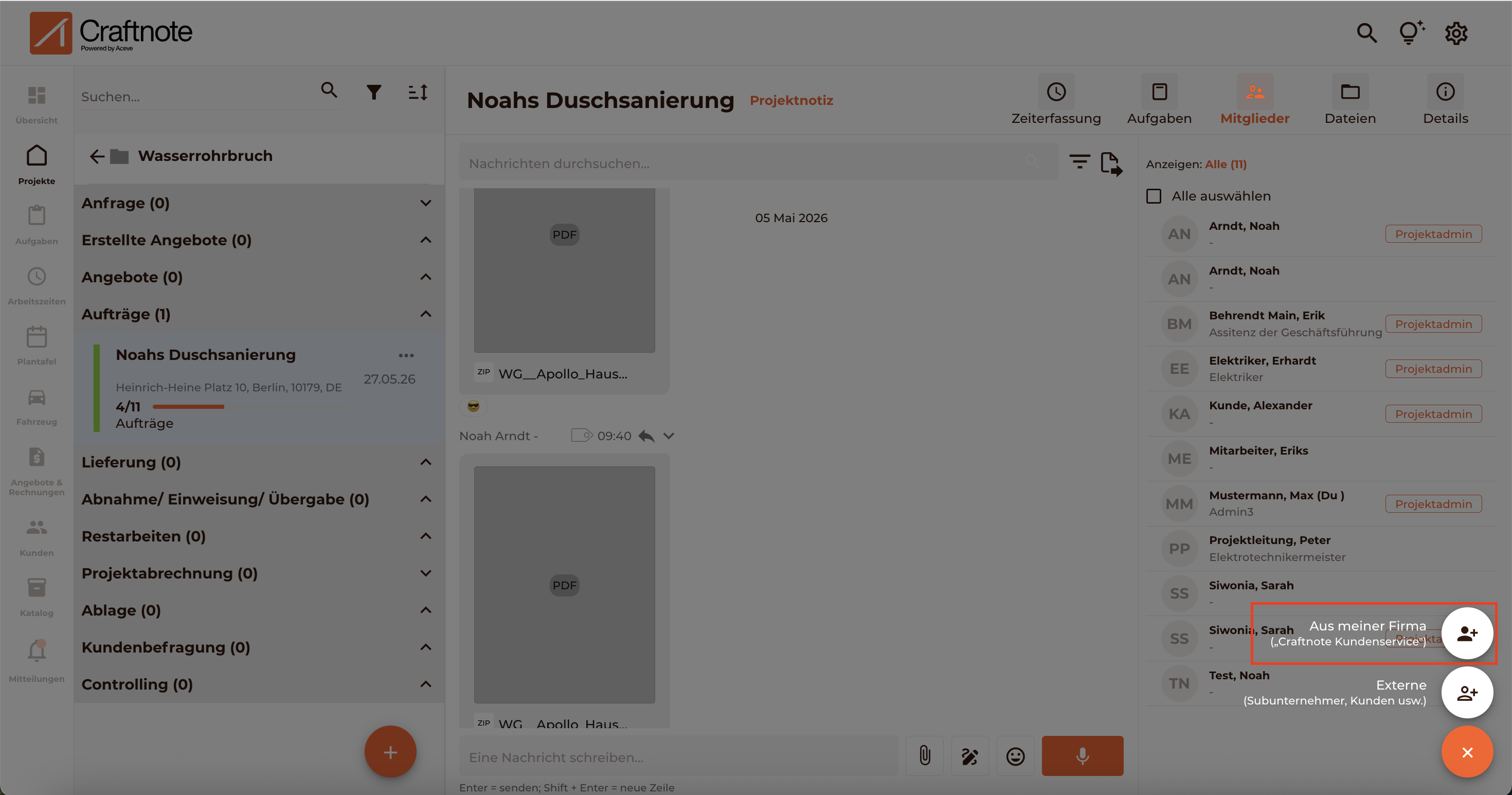Open global search magnifier in header

[1366, 33]
